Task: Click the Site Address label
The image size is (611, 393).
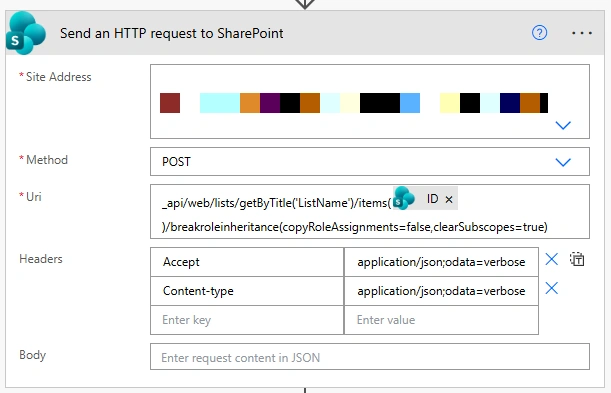Action: tap(58, 77)
